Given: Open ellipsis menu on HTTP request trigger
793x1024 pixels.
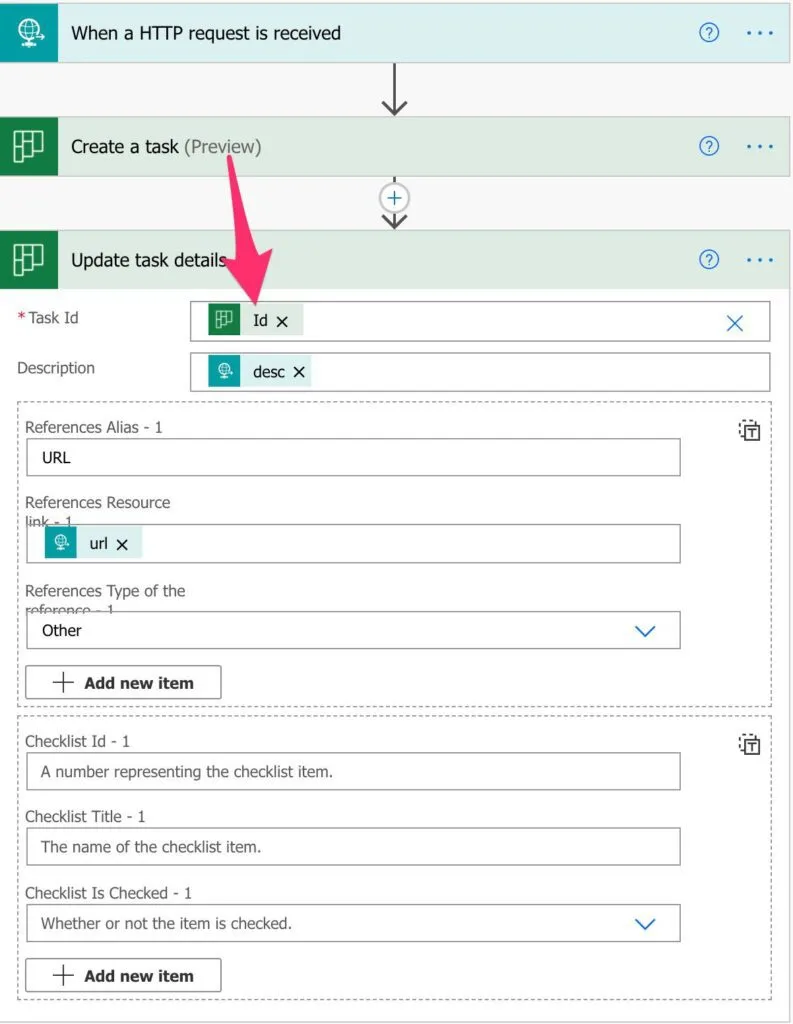Looking at the screenshot, I should (x=759, y=33).
